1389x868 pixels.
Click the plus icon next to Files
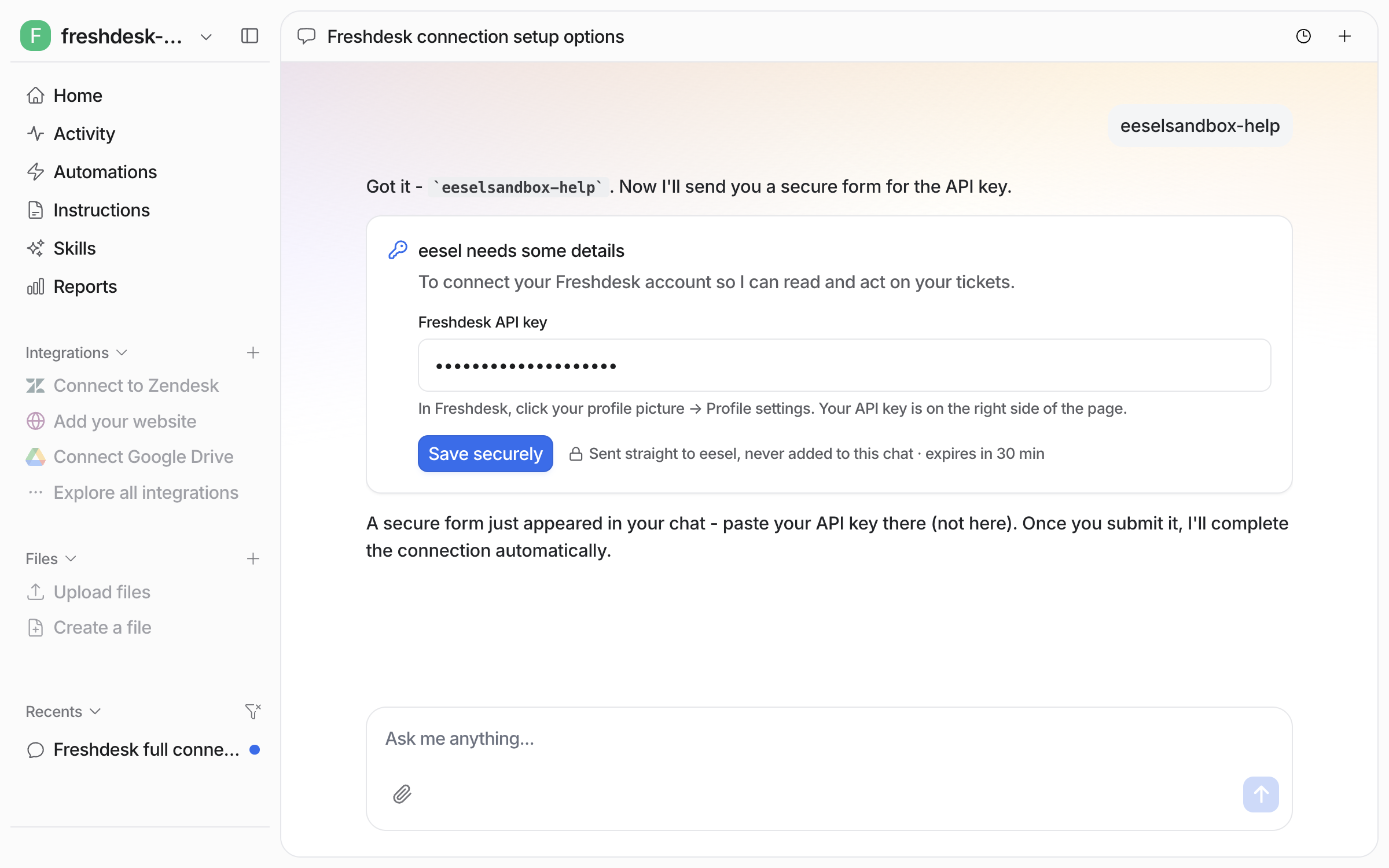coord(253,558)
